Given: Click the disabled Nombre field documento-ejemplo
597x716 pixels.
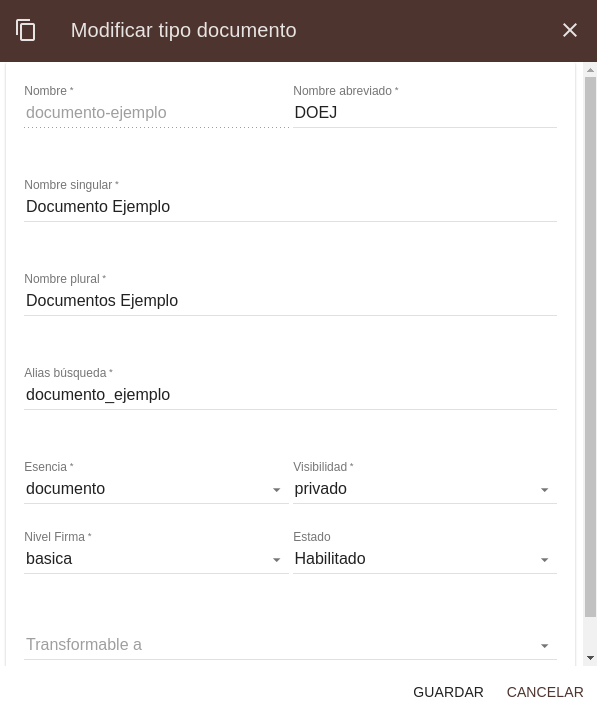Looking at the screenshot, I should [157, 113].
